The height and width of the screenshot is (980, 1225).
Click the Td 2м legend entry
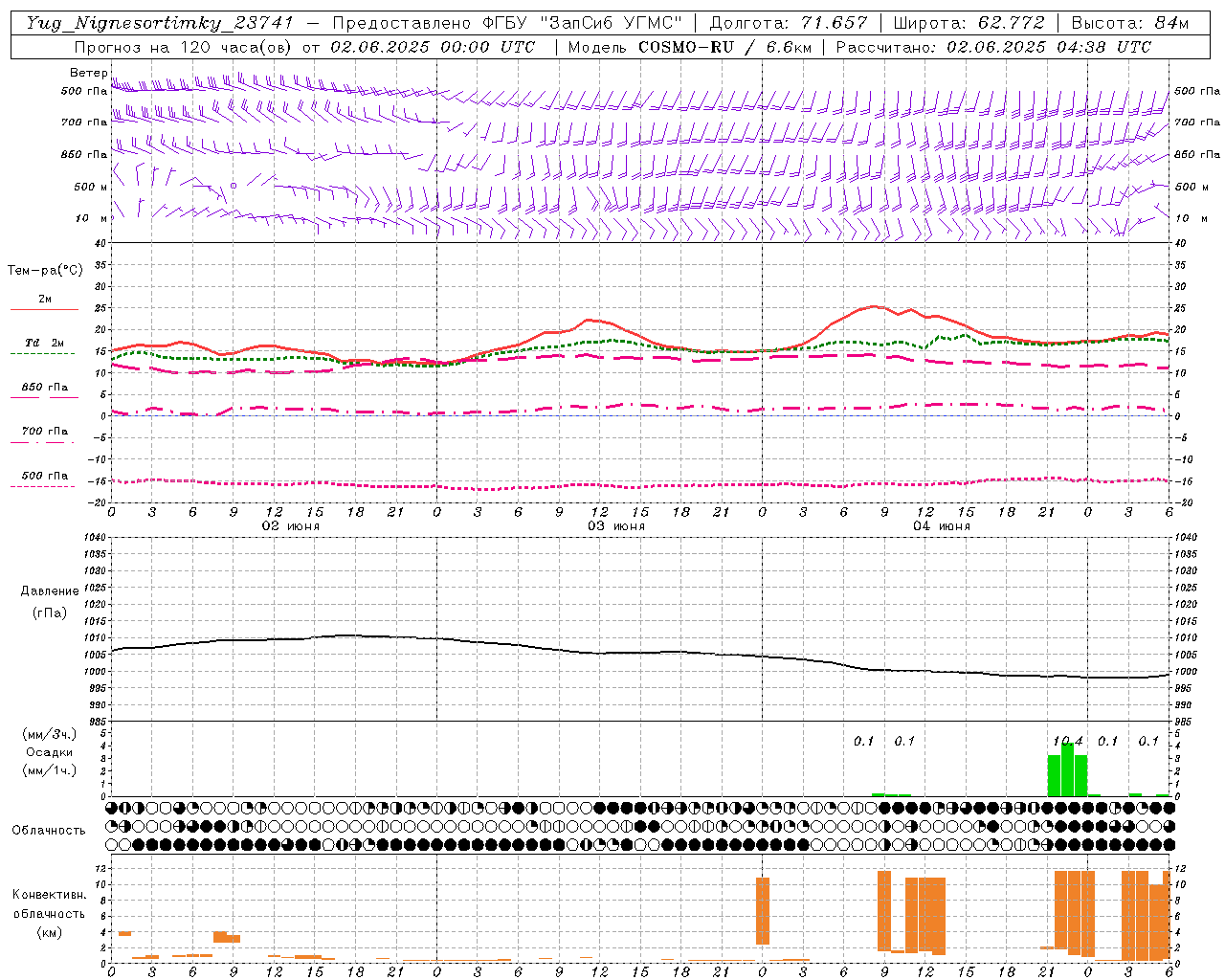[45, 343]
